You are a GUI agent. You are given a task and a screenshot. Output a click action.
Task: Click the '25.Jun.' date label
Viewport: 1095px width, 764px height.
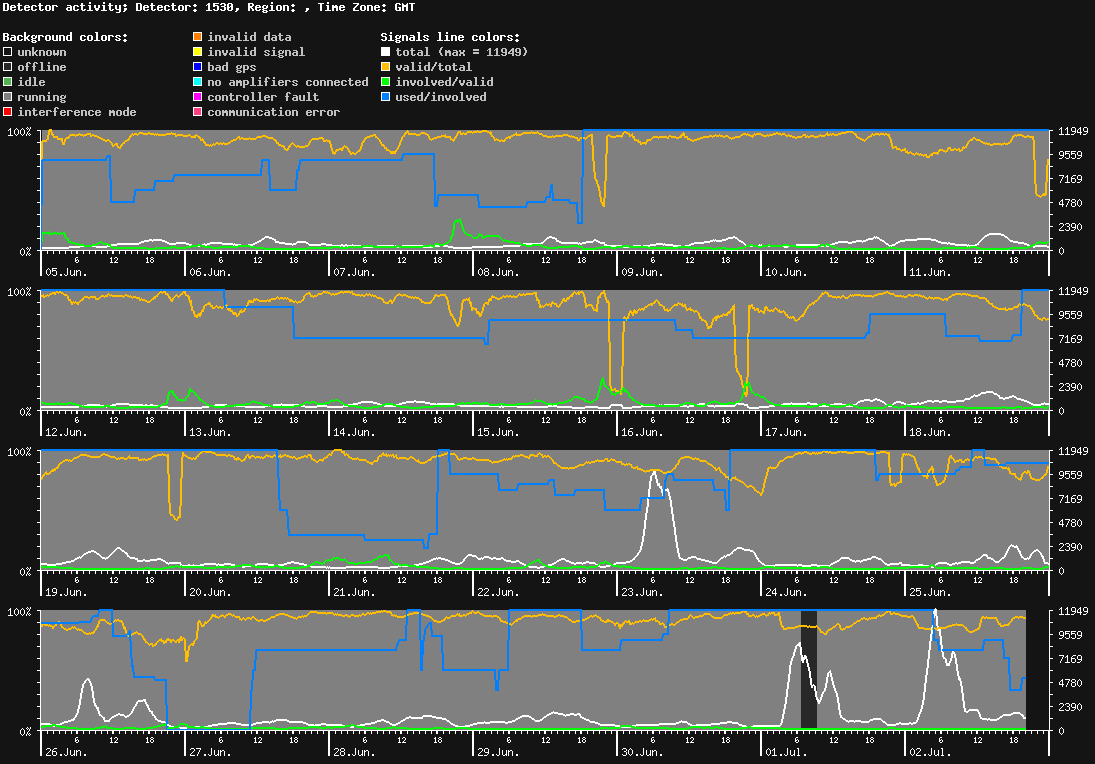(930, 592)
